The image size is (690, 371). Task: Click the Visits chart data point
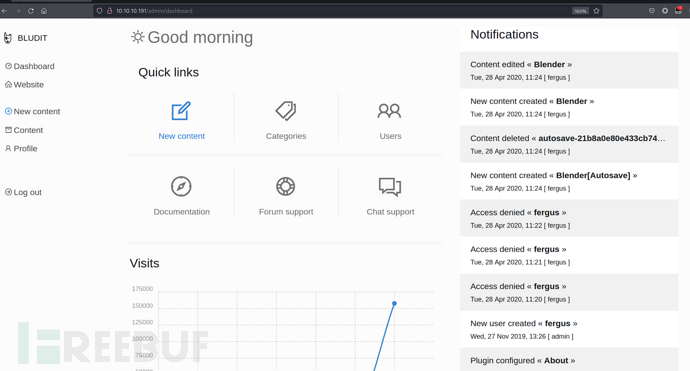(x=394, y=304)
